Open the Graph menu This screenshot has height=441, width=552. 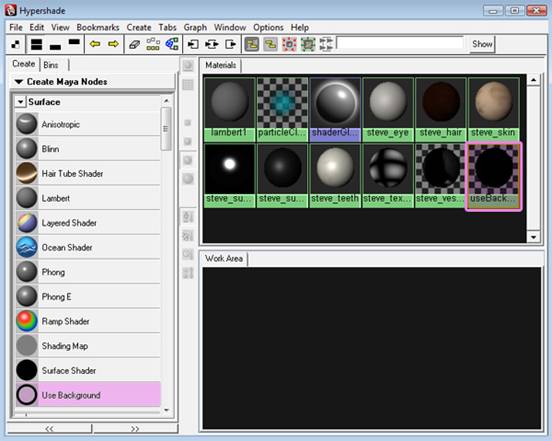click(195, 27)
